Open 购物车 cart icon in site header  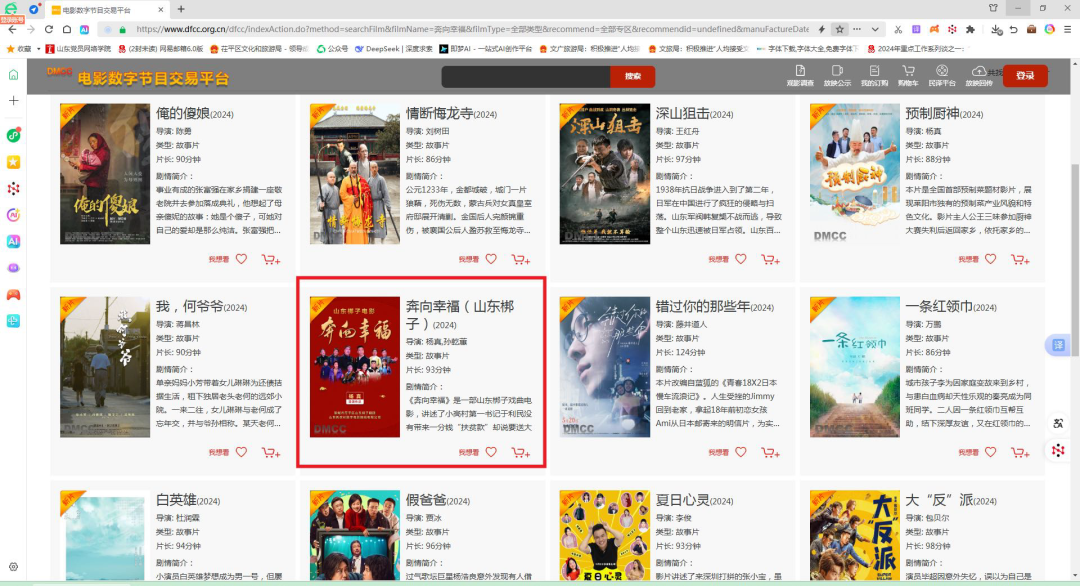pyautogui.click(x=908, y=75)
